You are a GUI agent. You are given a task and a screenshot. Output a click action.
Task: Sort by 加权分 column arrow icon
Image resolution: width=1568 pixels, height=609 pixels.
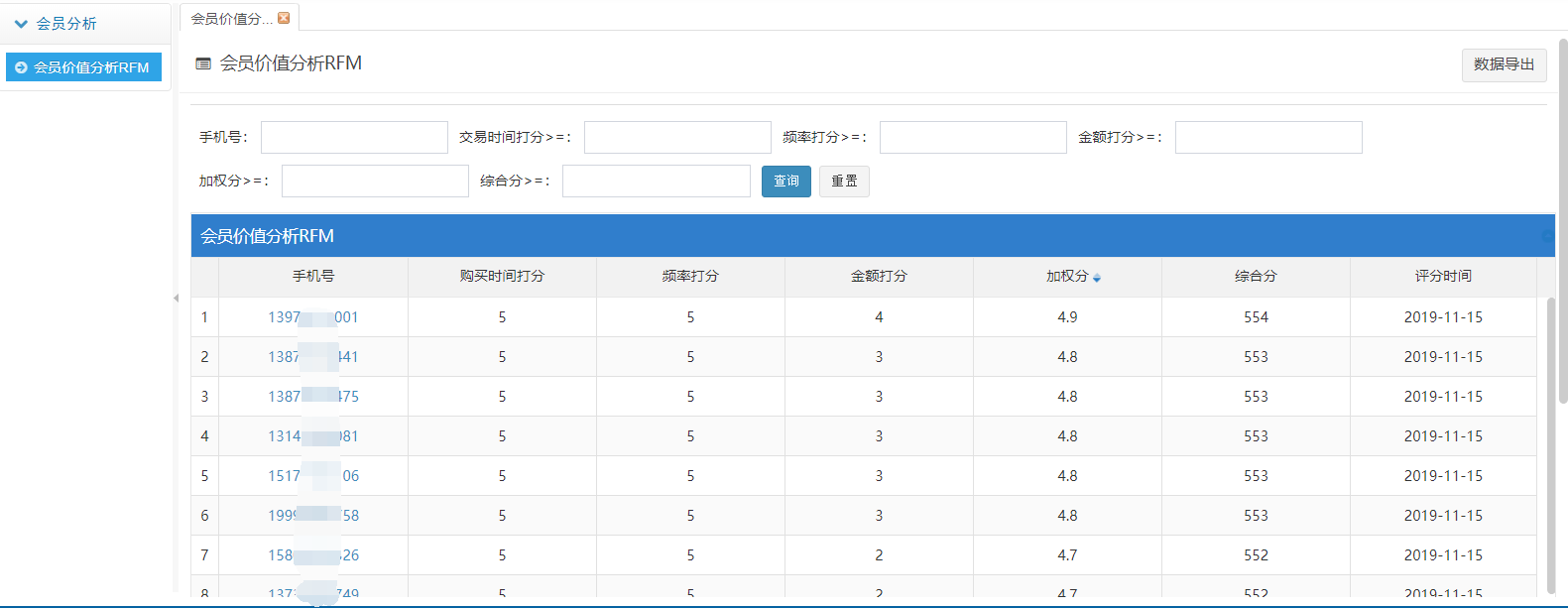point(1097,278)
